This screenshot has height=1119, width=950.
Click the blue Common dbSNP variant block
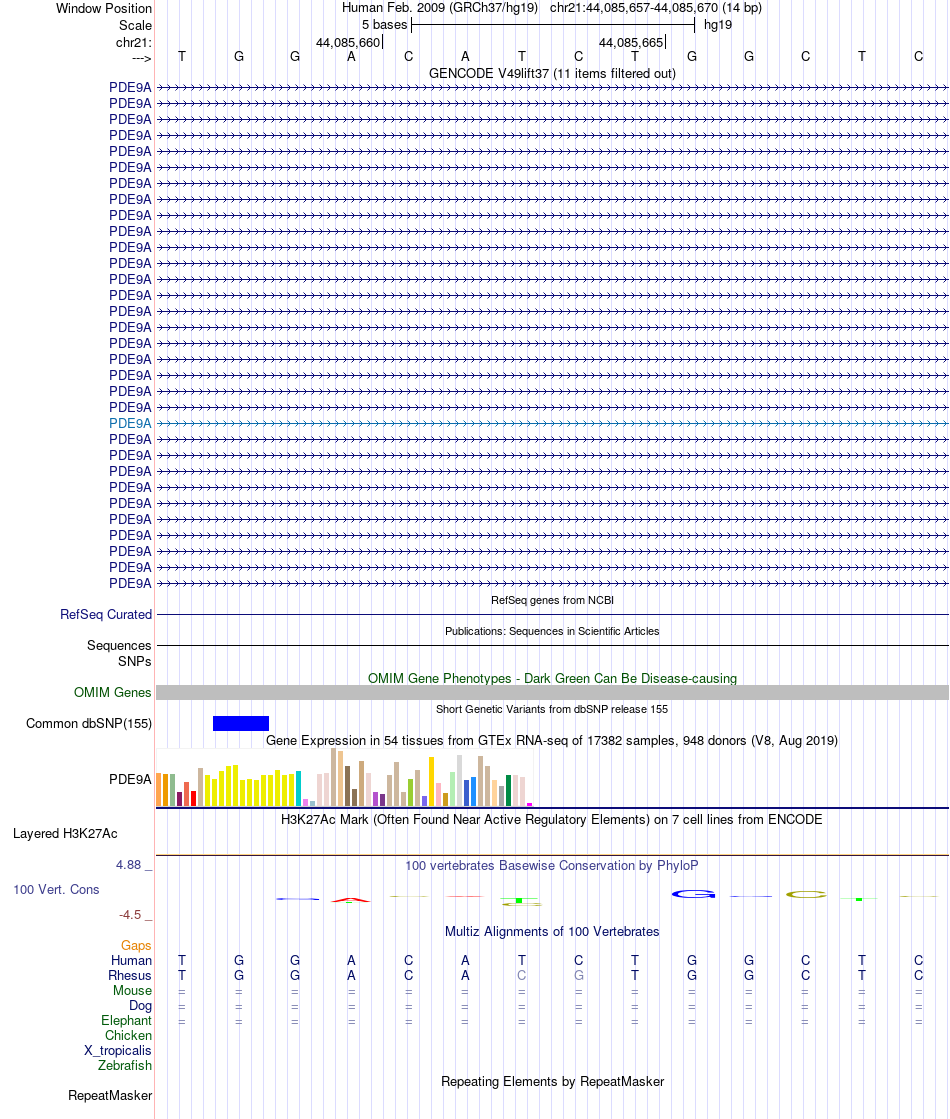click(x=241, y=724)
